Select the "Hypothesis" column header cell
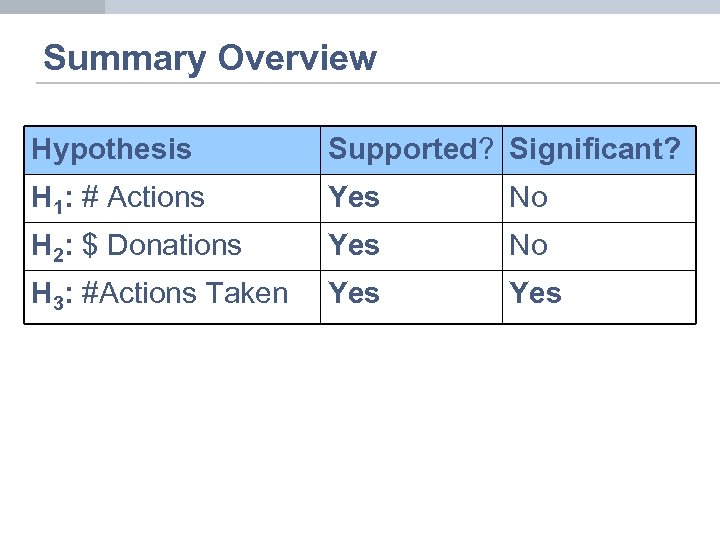Viewport: 720px width, 540px height. pos(111,150)
